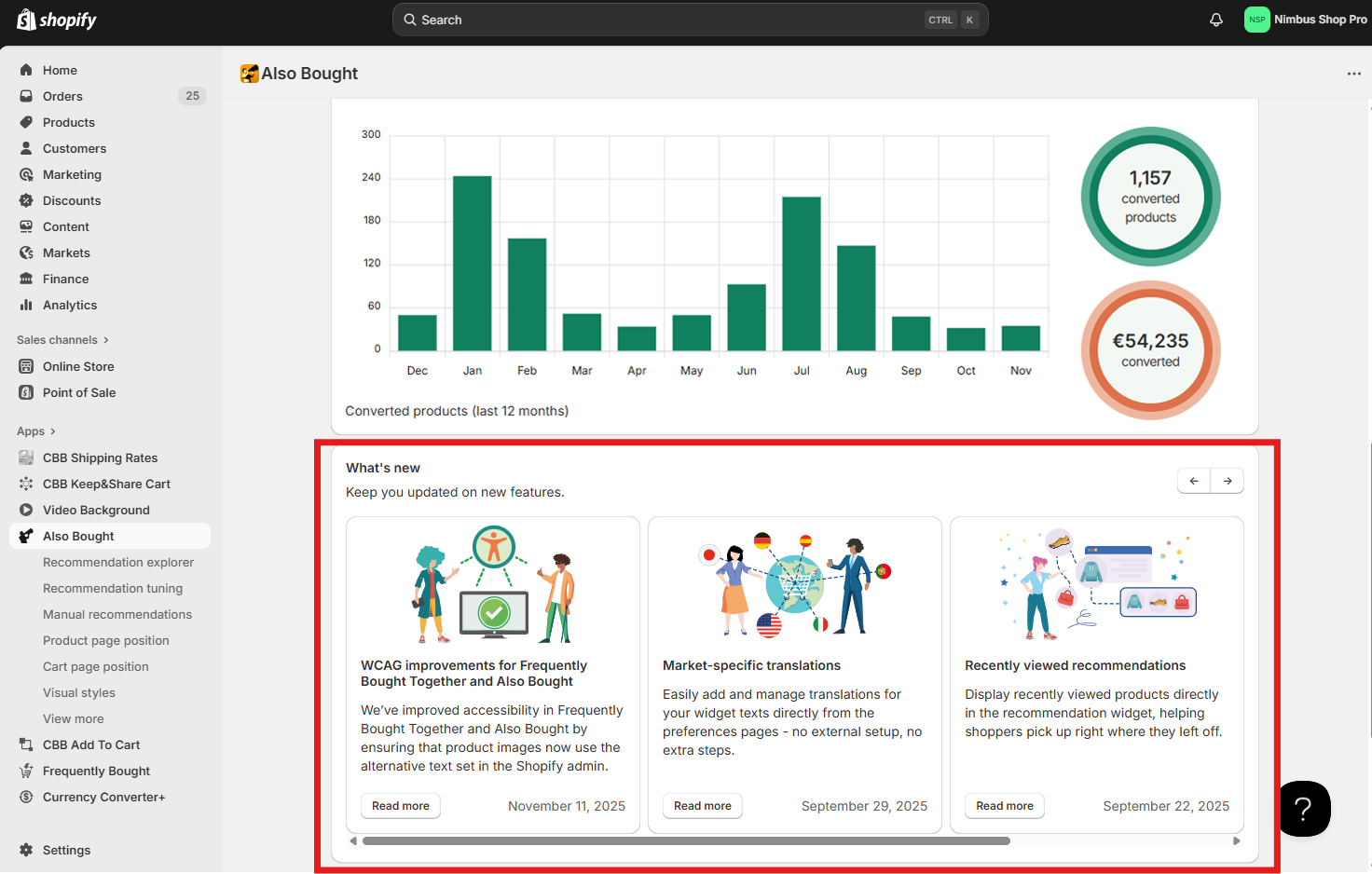The image size is (1372, 874).
Task: Open Cart page position
Action: (96, 666)
